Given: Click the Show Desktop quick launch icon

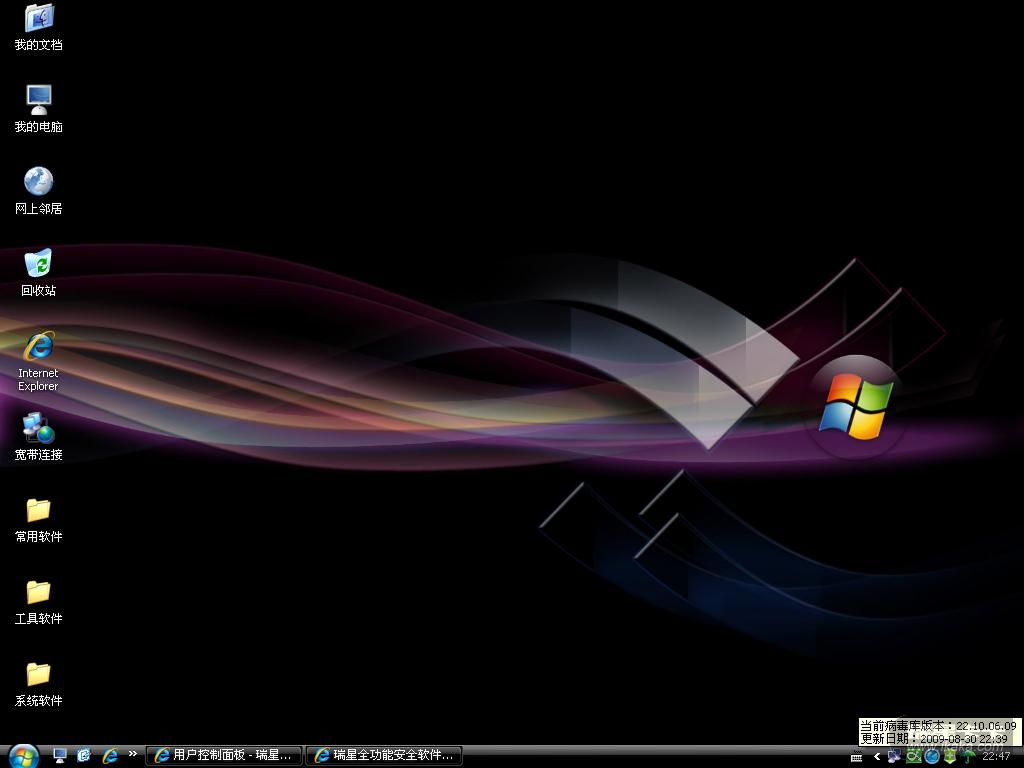Looking at the screenshot, I should 60,756.
